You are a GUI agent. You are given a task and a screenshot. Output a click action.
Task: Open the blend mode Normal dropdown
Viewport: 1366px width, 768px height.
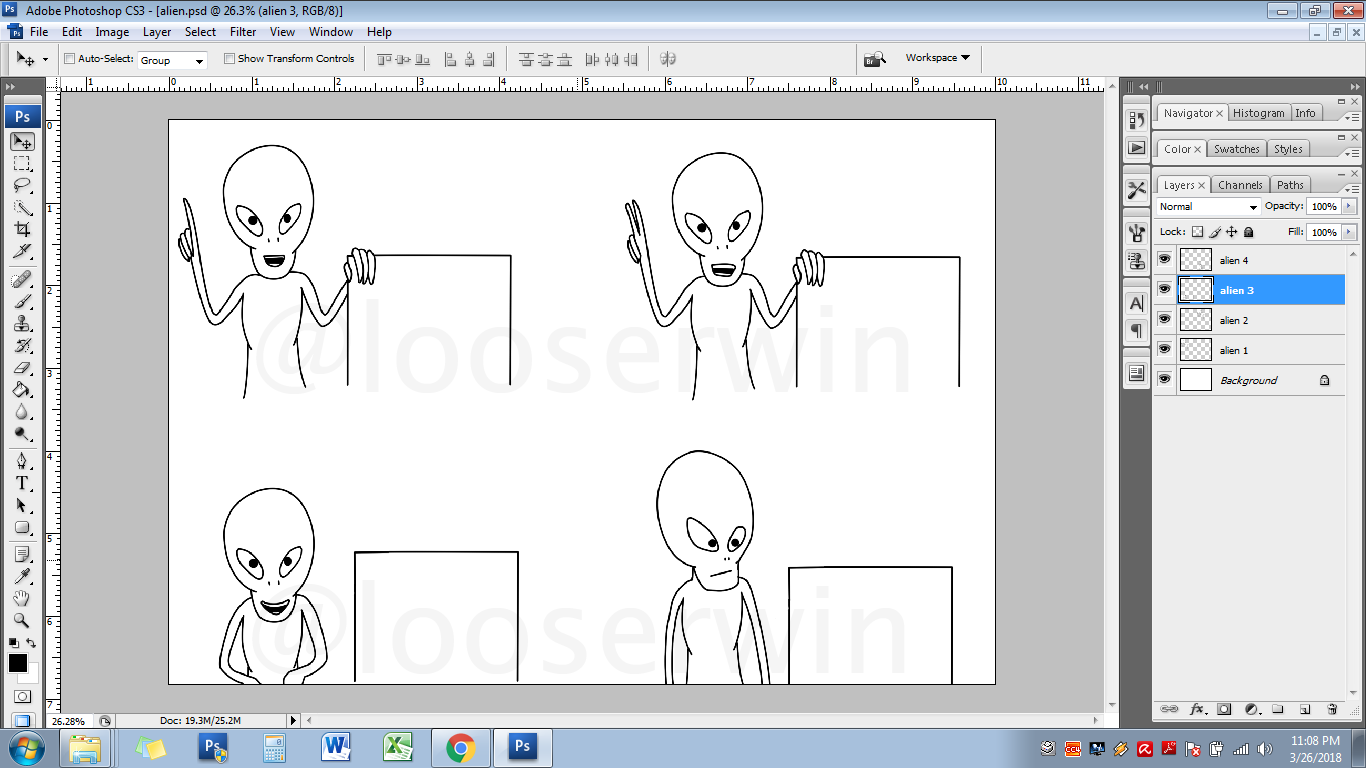[x=1208, y=206]
